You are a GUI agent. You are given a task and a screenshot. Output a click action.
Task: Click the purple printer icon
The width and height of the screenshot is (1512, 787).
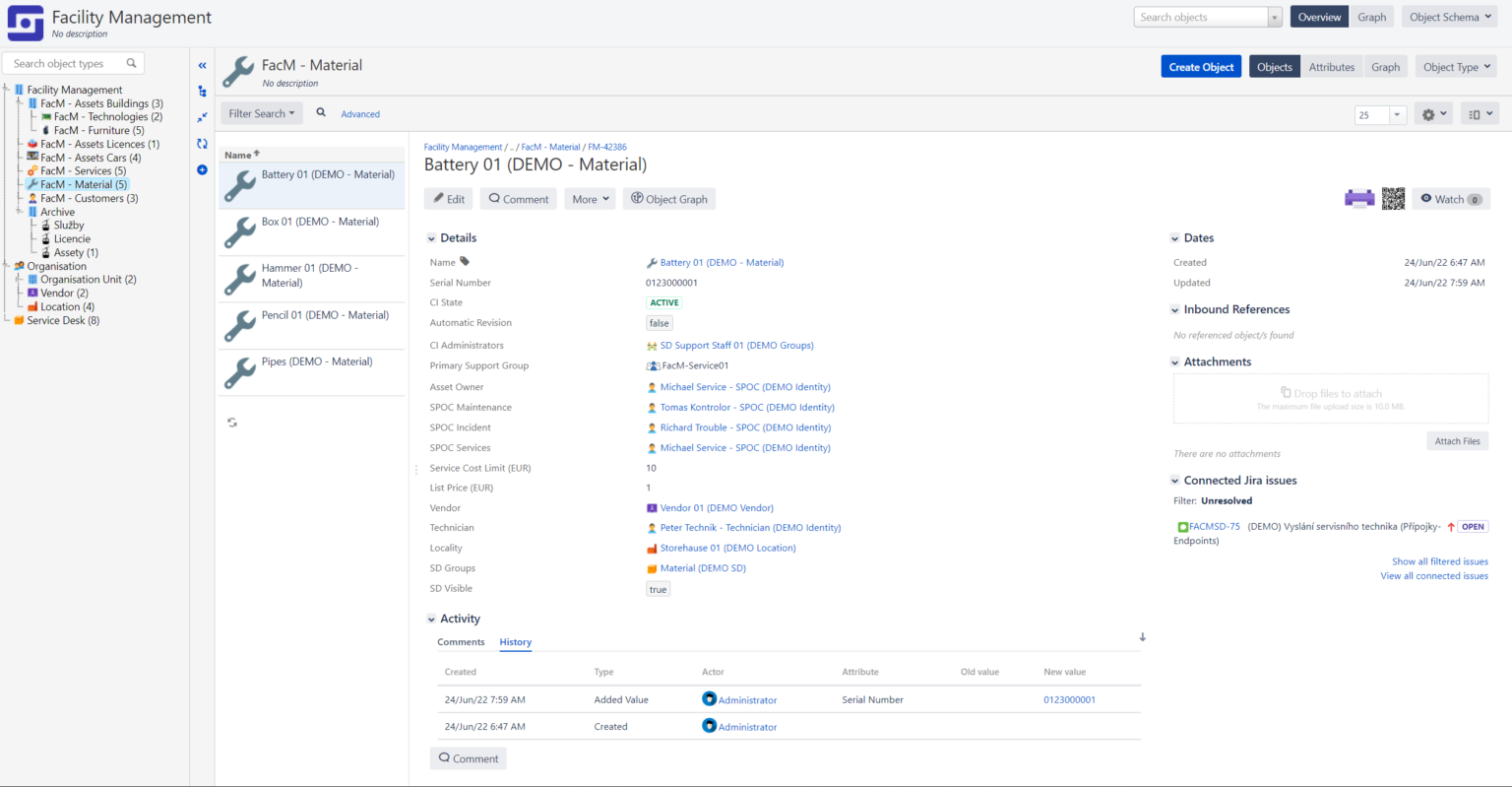click(1359, 199)
